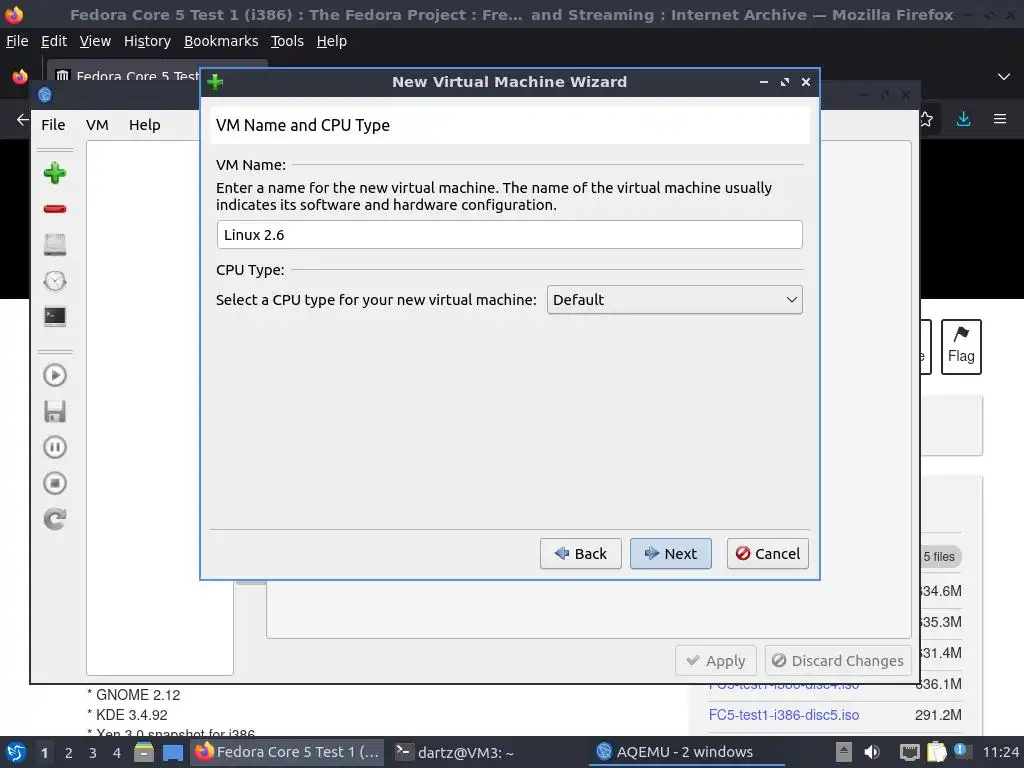Open file manager icon in taskbar
1024x768 pixels.
144,752
